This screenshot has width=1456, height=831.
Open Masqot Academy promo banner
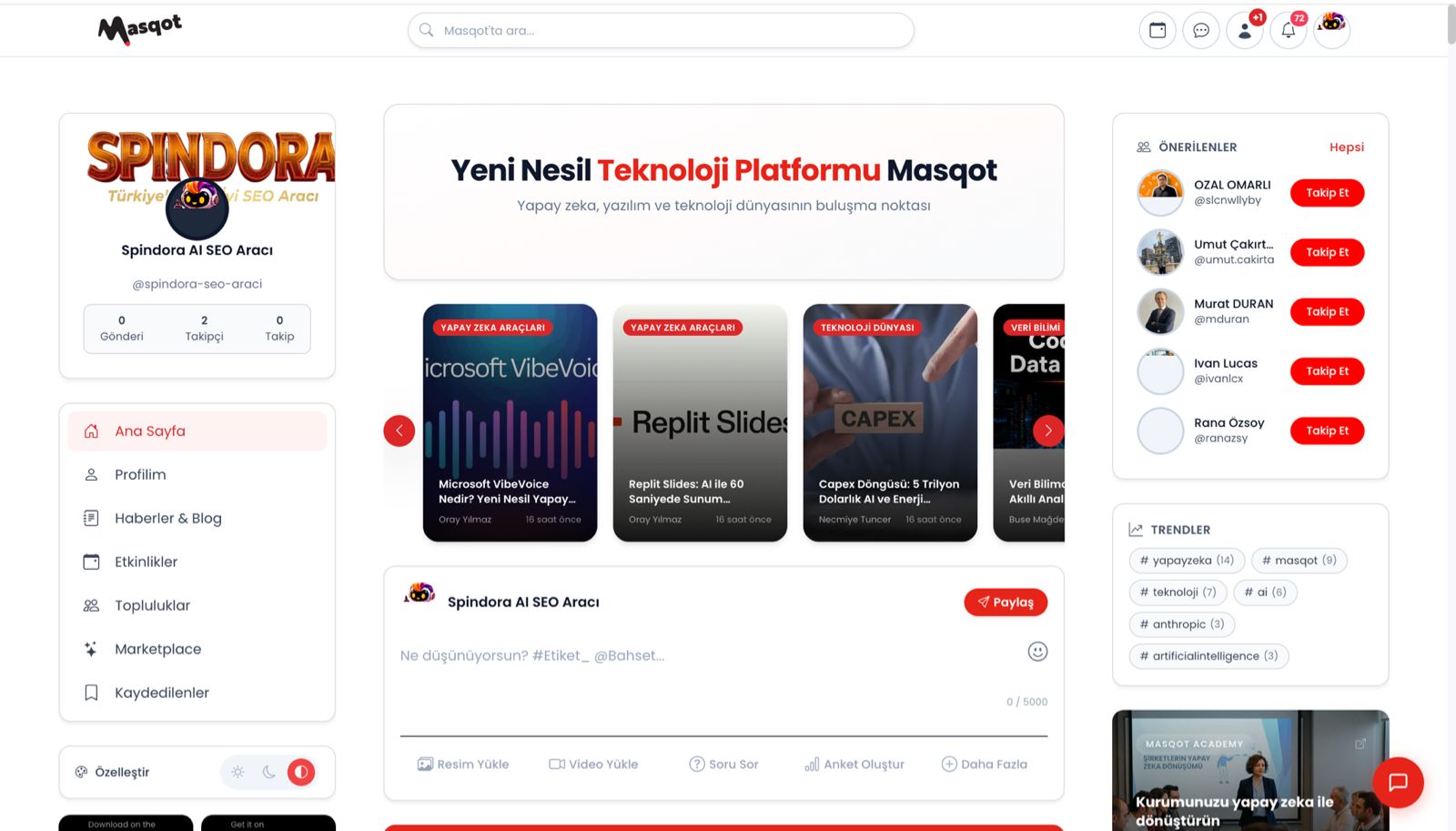[1250, 770]
